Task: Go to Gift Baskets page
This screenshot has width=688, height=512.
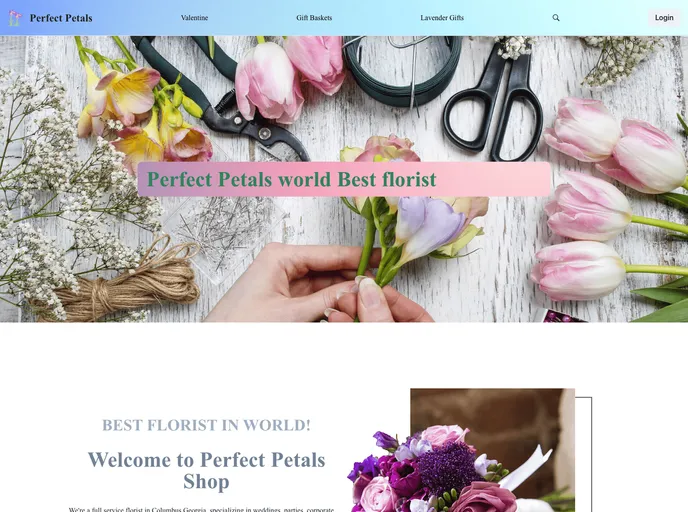Action: 314,18
